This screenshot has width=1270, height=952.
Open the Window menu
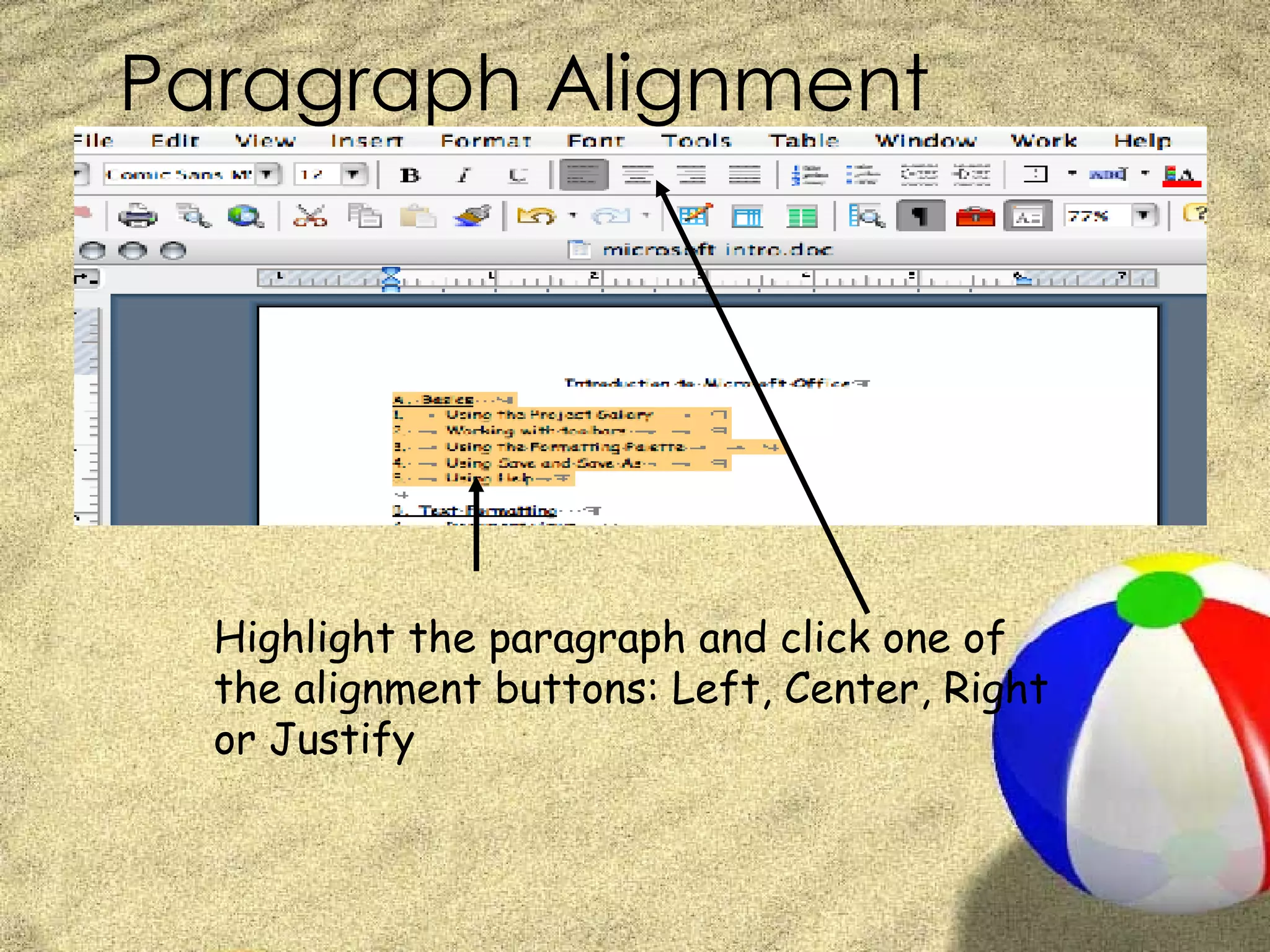pyautogui.click(x=926, y=141)
